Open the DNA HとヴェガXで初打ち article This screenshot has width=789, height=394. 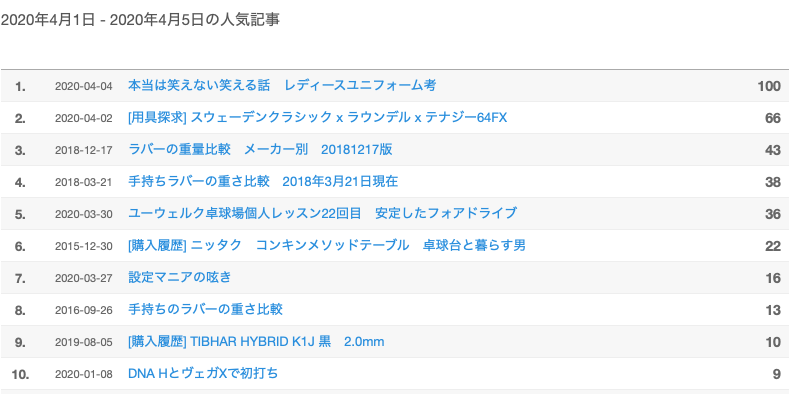click(x=203, y=374)
